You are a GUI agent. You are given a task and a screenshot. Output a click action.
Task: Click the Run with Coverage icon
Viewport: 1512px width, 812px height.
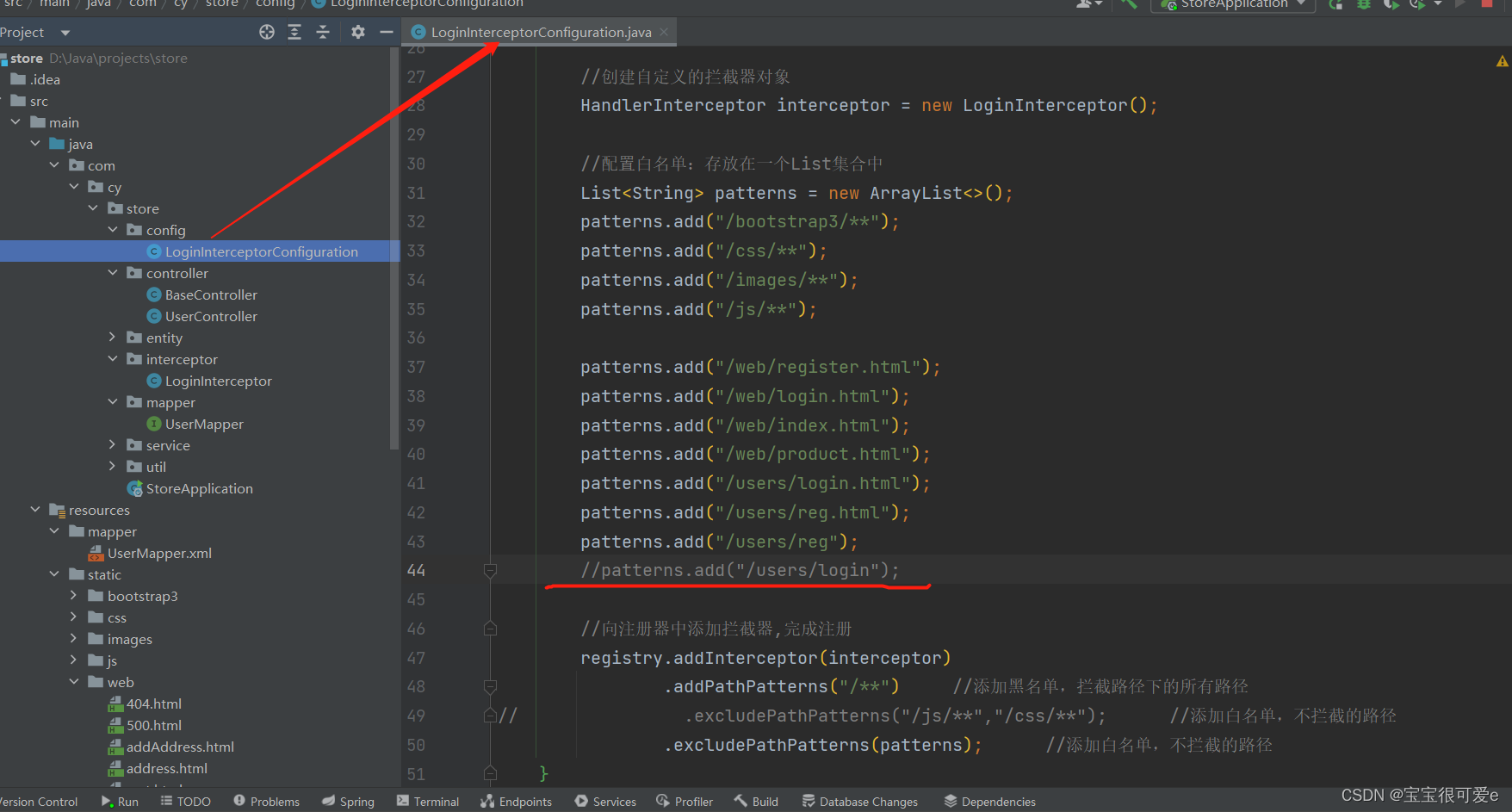1391,3
